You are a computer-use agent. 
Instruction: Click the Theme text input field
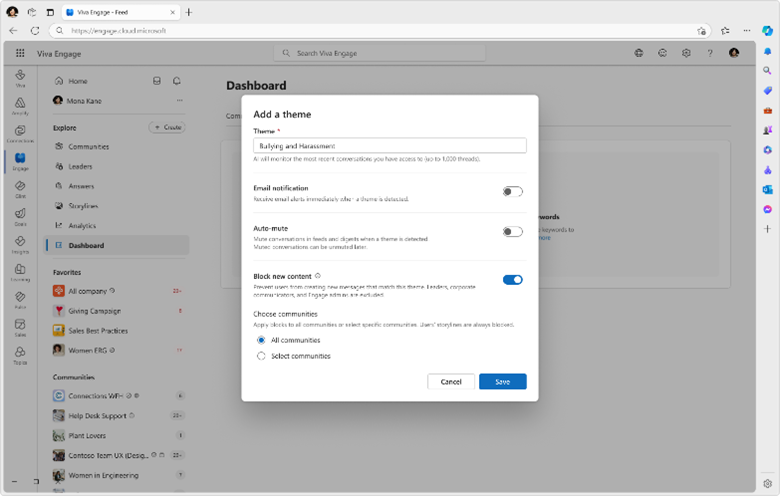pyautogui.click(x=390, y=146)
